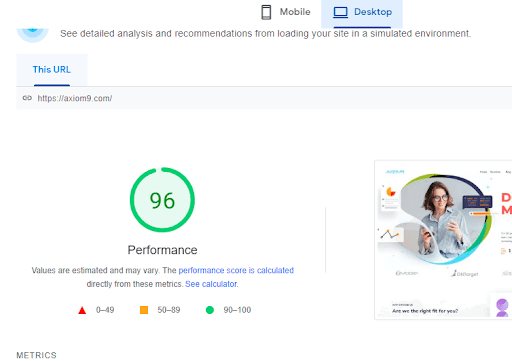The image size is (512, 361).
Task: Click the desktop laptop icon
Action: (x=340, y=12)
